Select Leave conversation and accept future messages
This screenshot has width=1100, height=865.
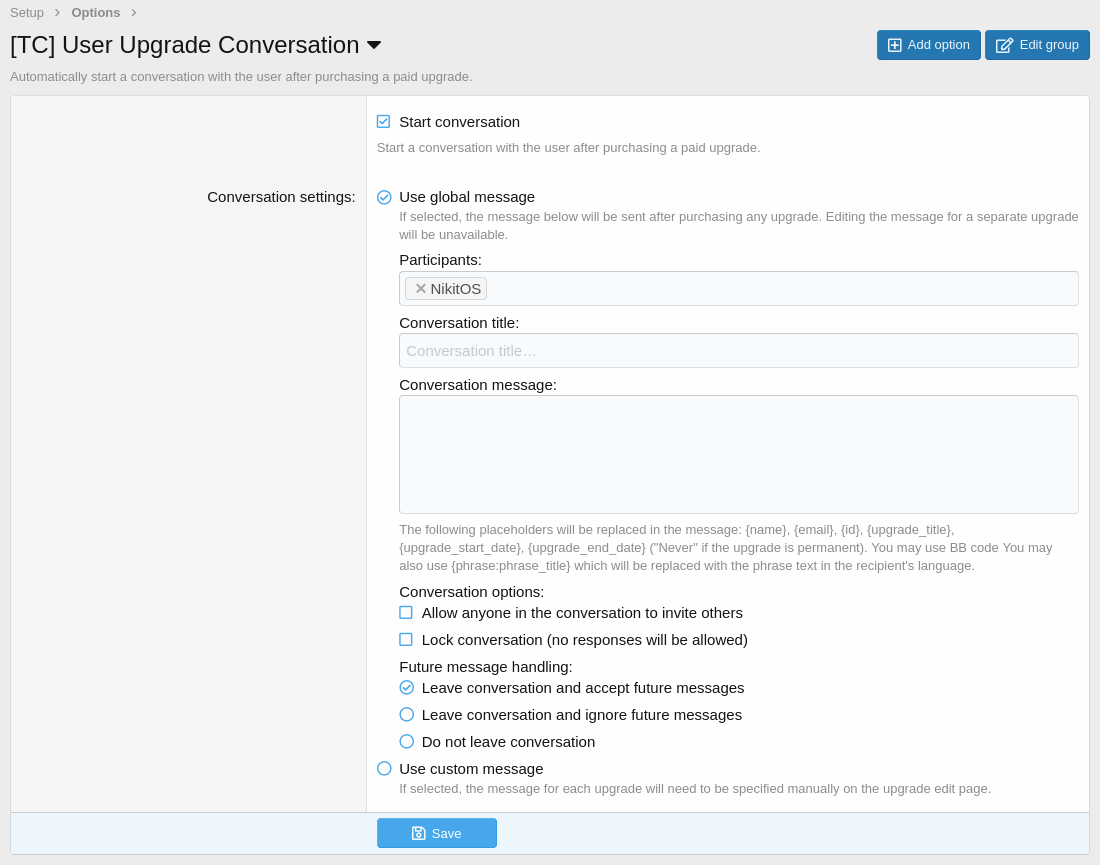coord(406,688)
